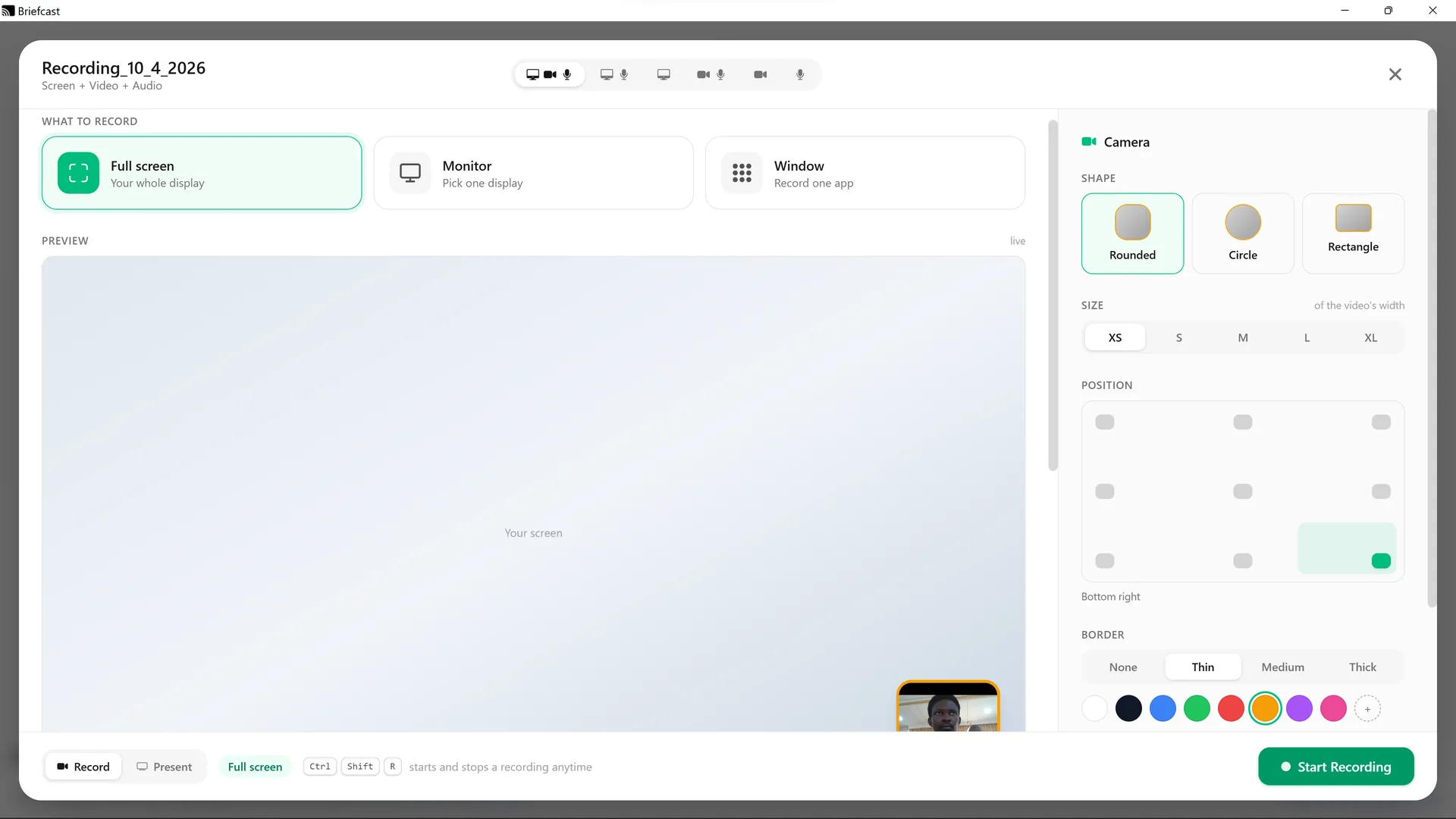Pick green border color

[1197, 708]
